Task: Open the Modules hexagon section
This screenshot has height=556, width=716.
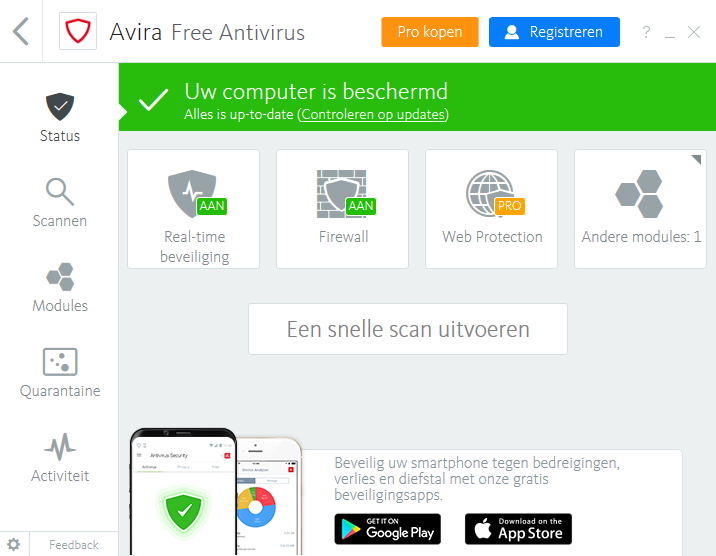Action: pos(60,288)
